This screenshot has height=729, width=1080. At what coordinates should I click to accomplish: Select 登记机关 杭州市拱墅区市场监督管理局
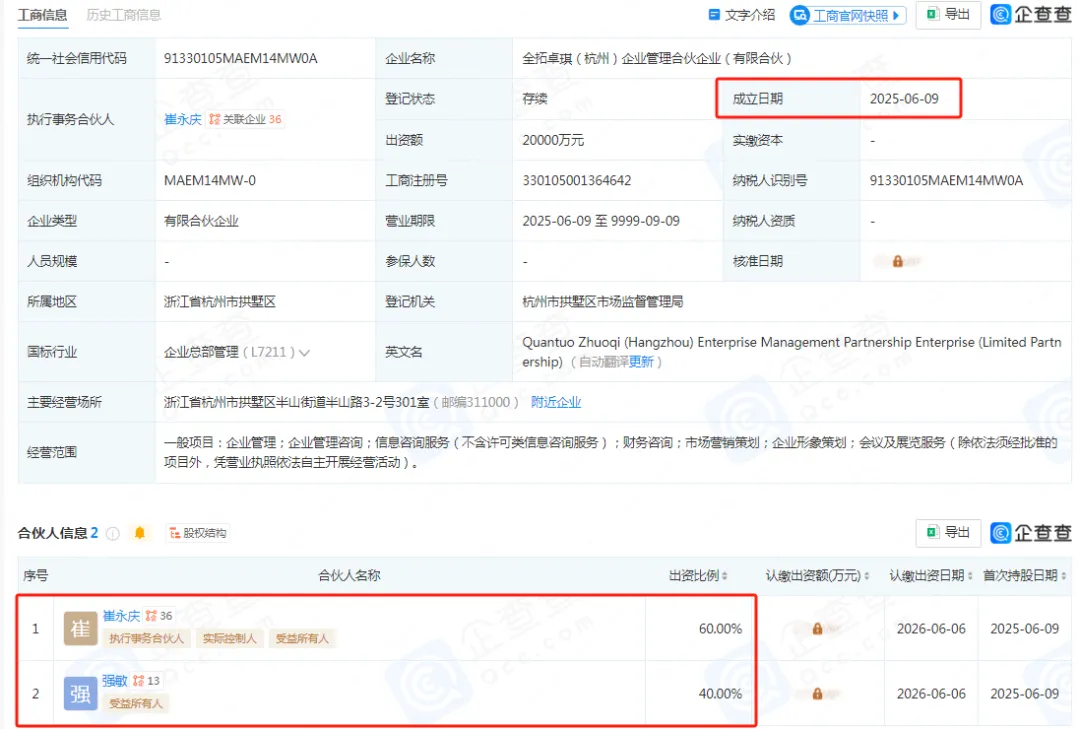click(x=603, y=302)
